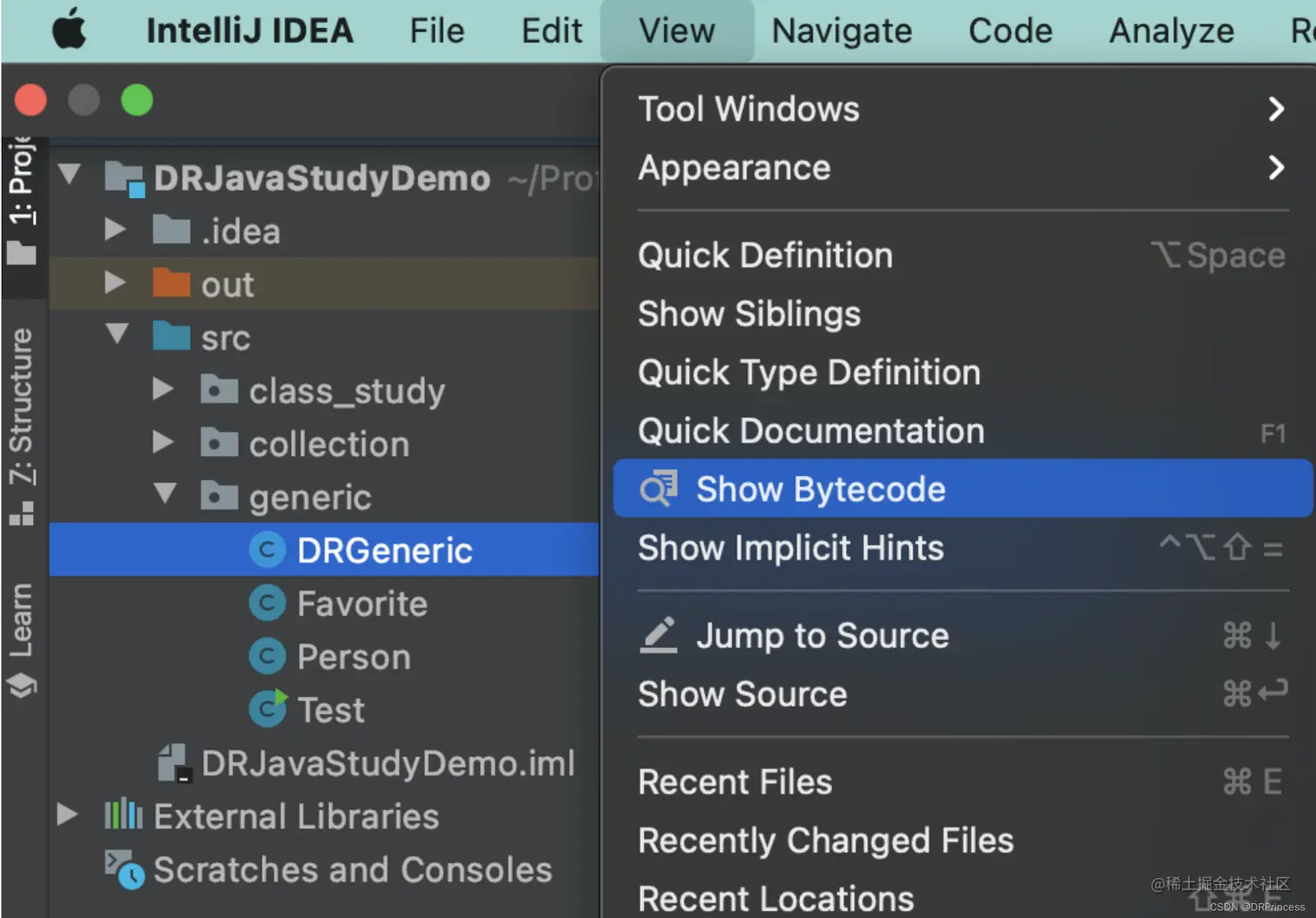Open Recent Files list

963,781
